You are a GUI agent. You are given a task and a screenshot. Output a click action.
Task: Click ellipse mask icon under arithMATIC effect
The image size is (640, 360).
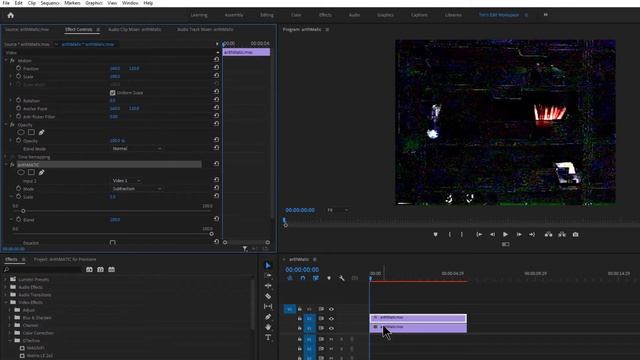point(21,172)
